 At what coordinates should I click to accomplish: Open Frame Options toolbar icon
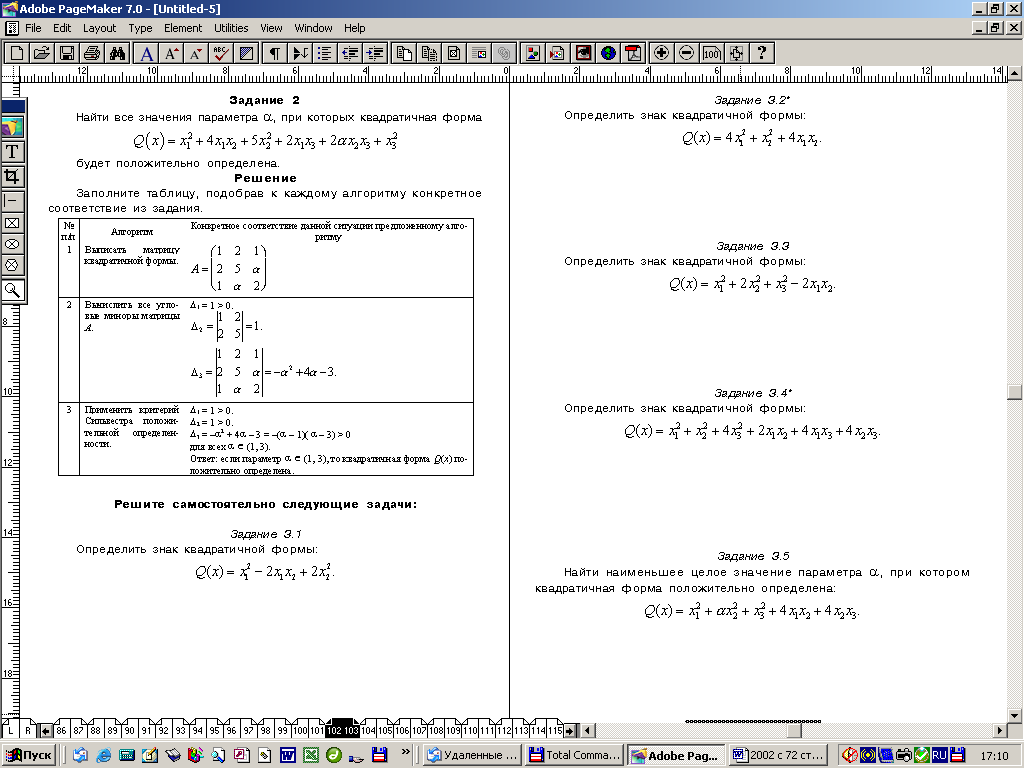(454, 53)
